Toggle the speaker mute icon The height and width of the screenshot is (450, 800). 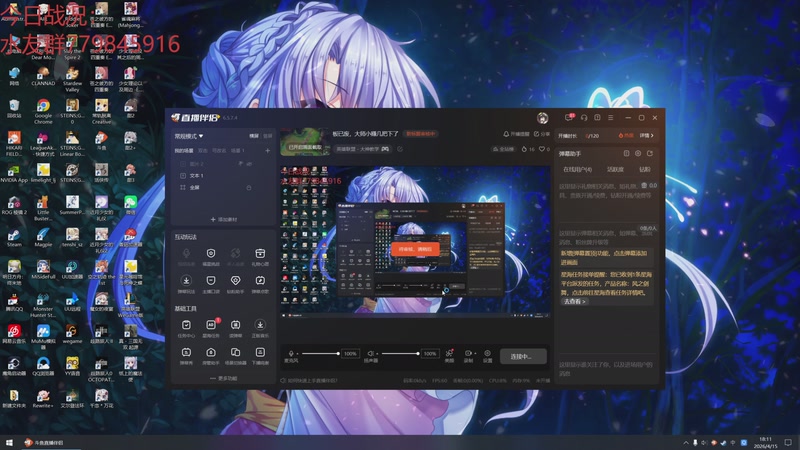click(371, 354)
